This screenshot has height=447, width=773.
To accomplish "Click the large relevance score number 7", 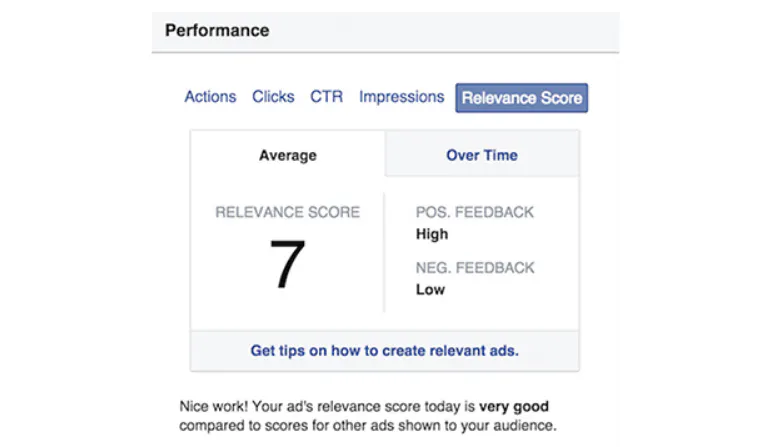I will point(287,264).
